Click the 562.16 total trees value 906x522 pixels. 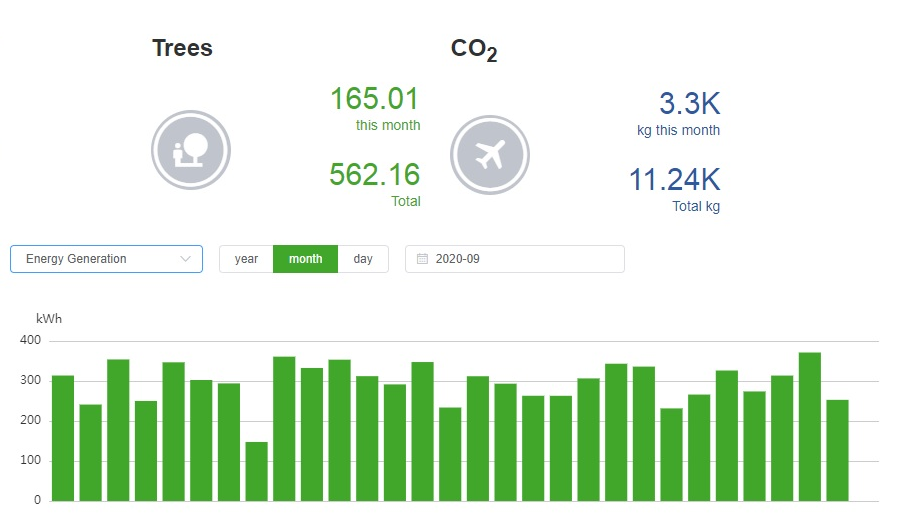(x=374, y=175)
